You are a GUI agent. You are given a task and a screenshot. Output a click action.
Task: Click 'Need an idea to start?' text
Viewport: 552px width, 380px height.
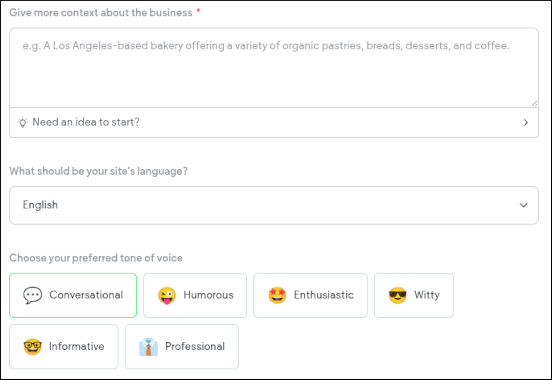pos(86,122)
